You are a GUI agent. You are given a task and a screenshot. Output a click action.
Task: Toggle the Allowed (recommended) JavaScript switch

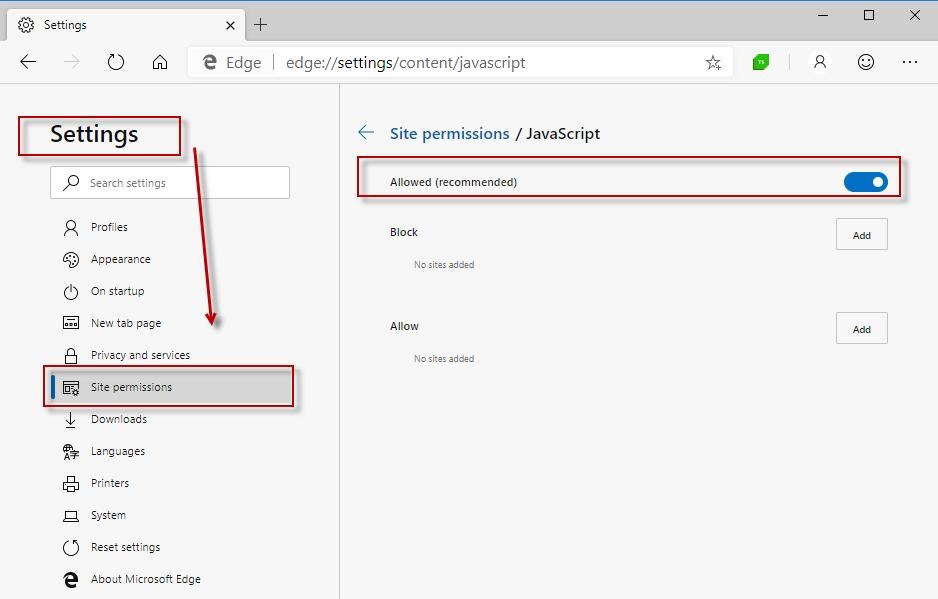(x=865, y=182)
